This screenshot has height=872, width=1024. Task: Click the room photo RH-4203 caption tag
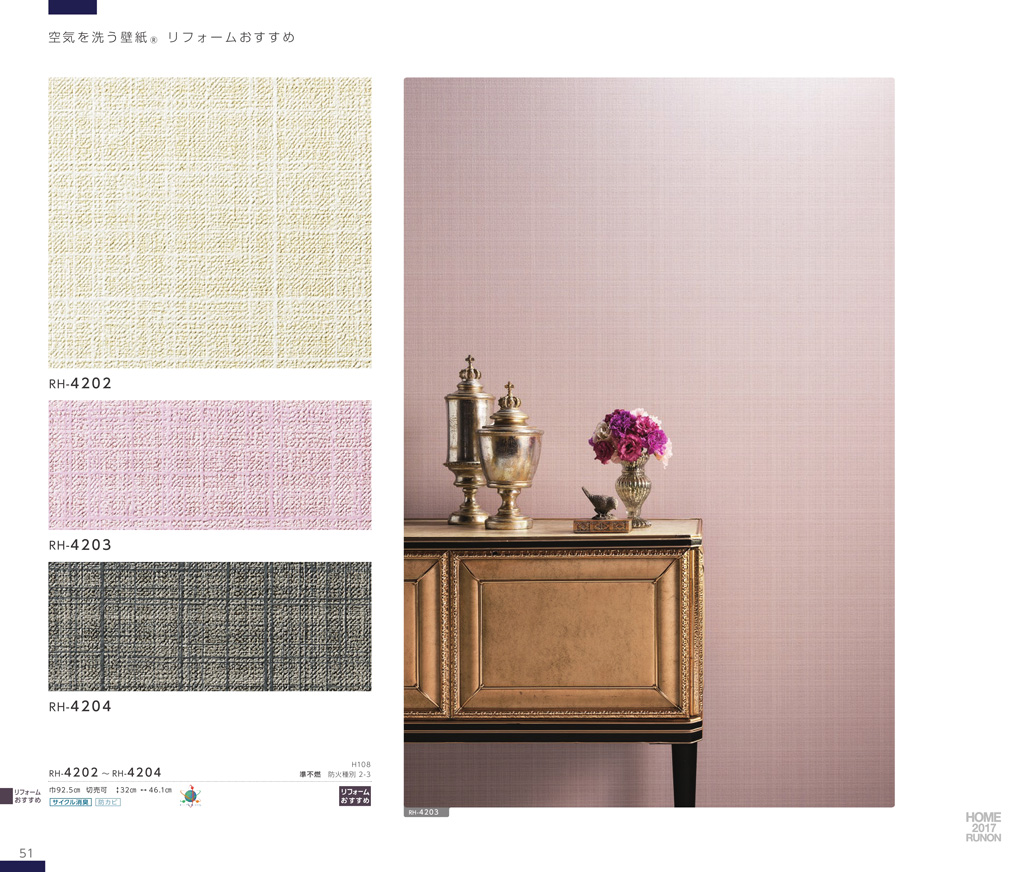tap(426, 812)
